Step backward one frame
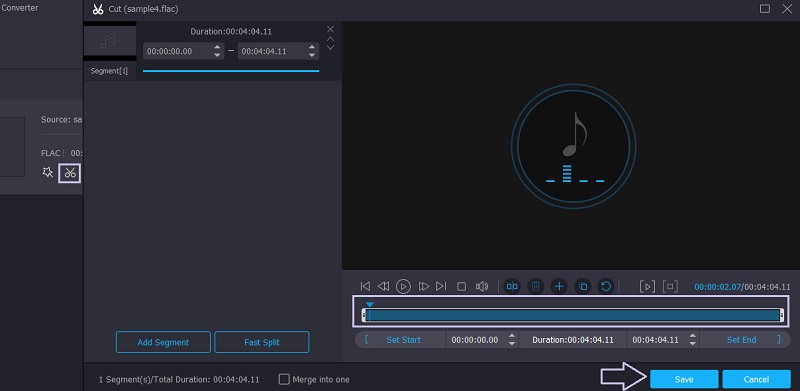The width and height of the screenshot is (800, 391). pos(383,286)
